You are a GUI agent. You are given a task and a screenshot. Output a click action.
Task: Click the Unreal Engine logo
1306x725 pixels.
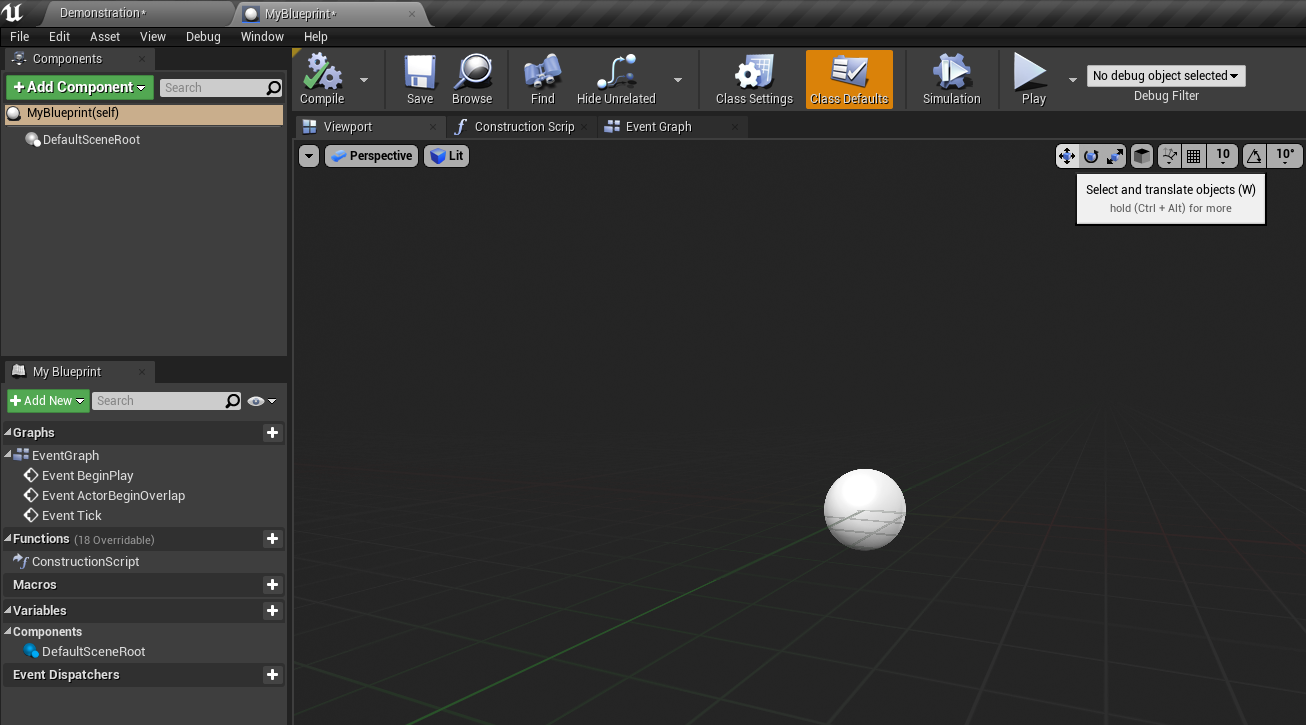tap(13, 13)
